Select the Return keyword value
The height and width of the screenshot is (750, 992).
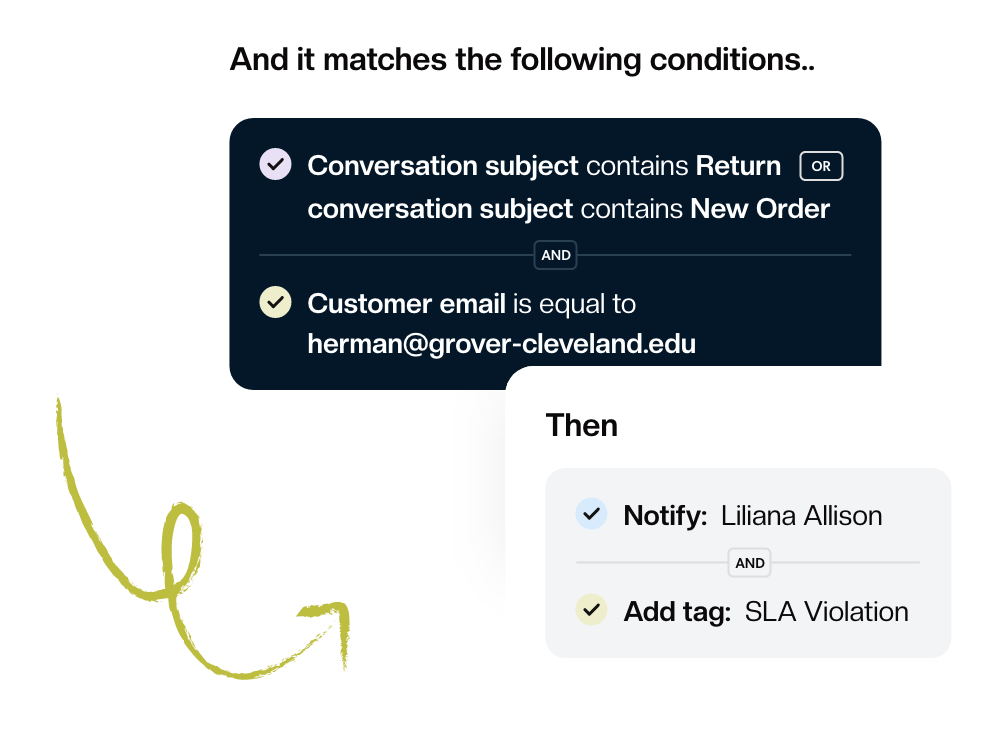(738, 166)
